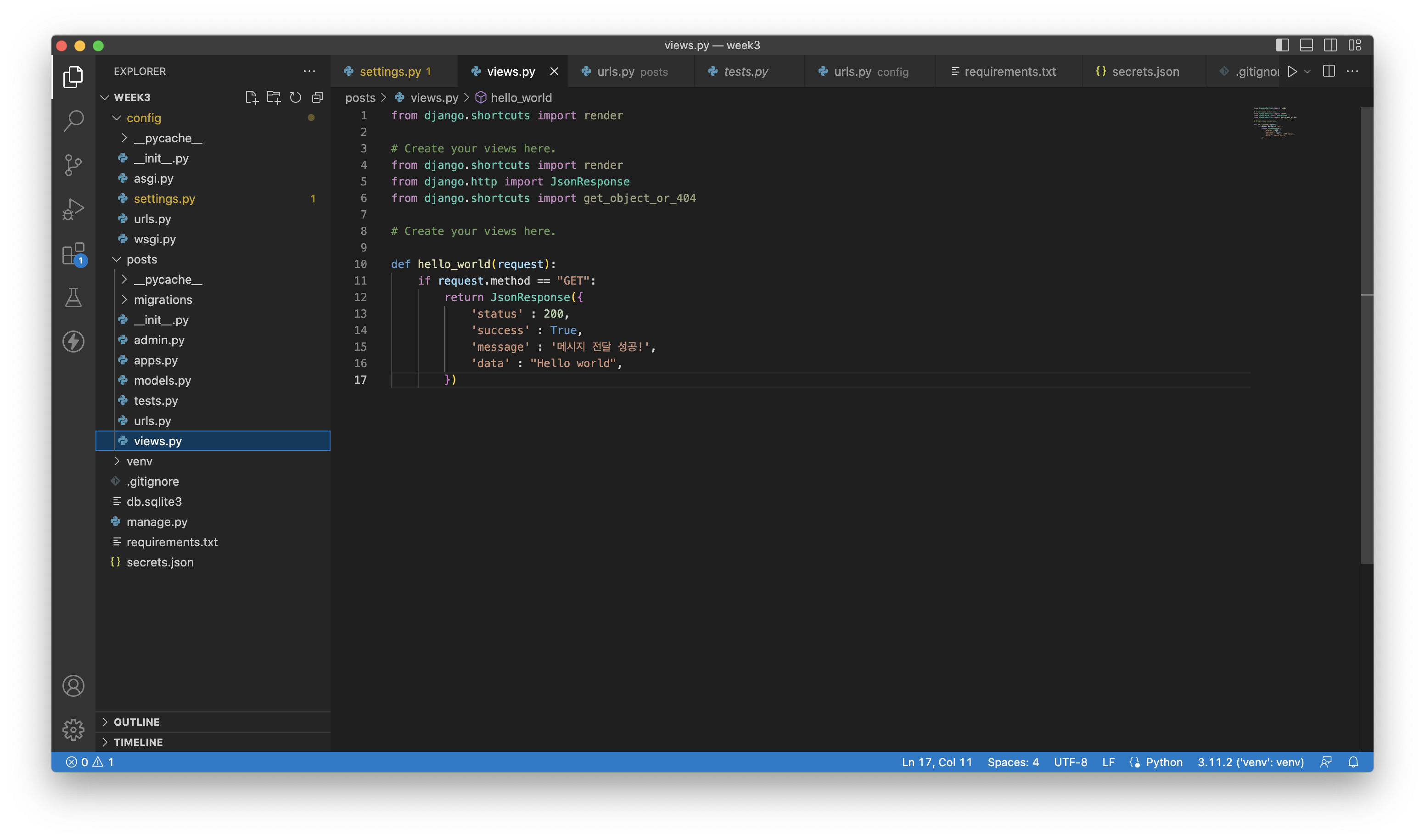Expand the venv folder

point(213,461)
